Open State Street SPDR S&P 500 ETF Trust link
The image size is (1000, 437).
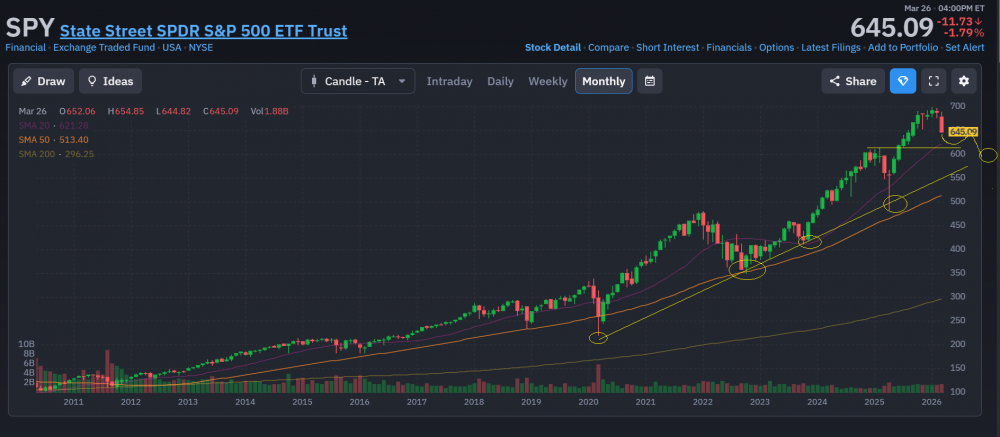coord(203,31)
